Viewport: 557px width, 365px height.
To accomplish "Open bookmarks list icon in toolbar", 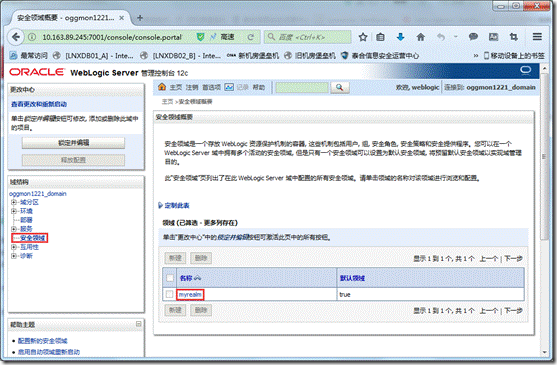I will pos(380,37).
